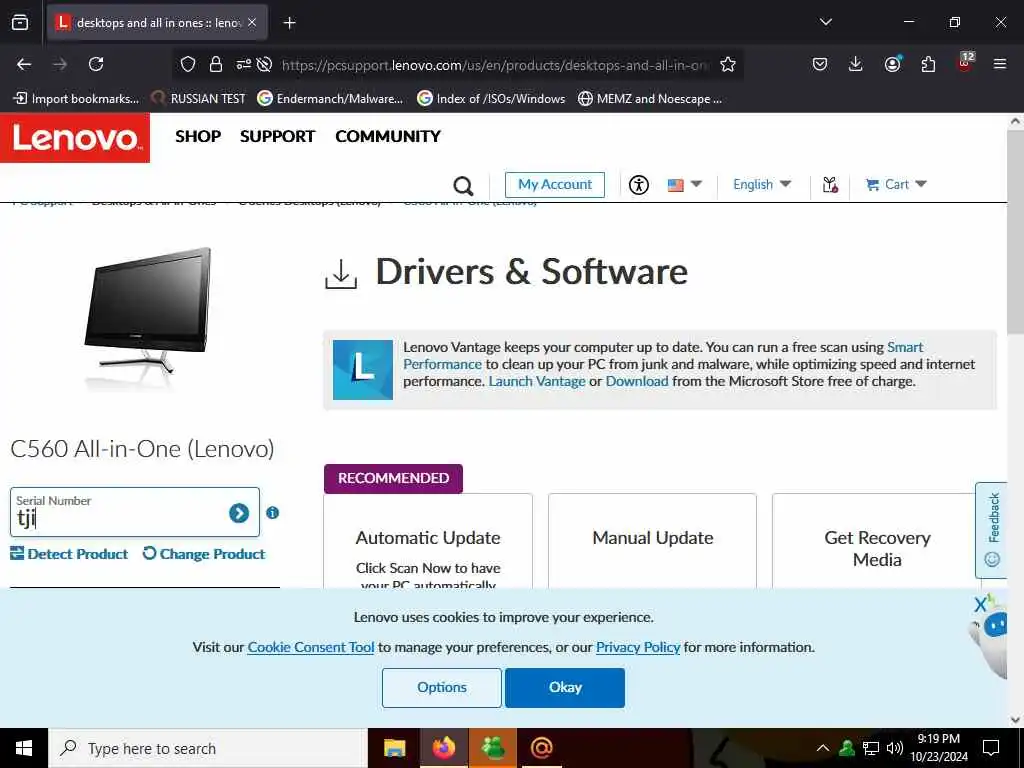Viewport: 1024px width, 768px height.
Task: Close the chatbot assistant with X
Action: 980,605
